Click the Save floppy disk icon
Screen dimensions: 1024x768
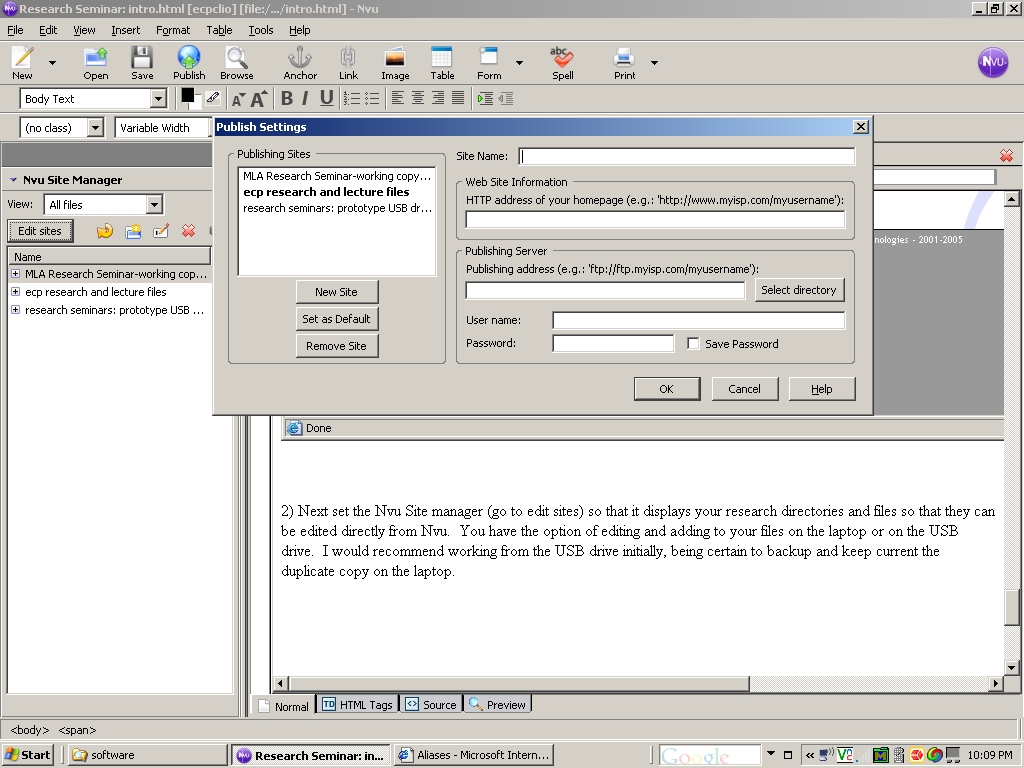(142, 58)
